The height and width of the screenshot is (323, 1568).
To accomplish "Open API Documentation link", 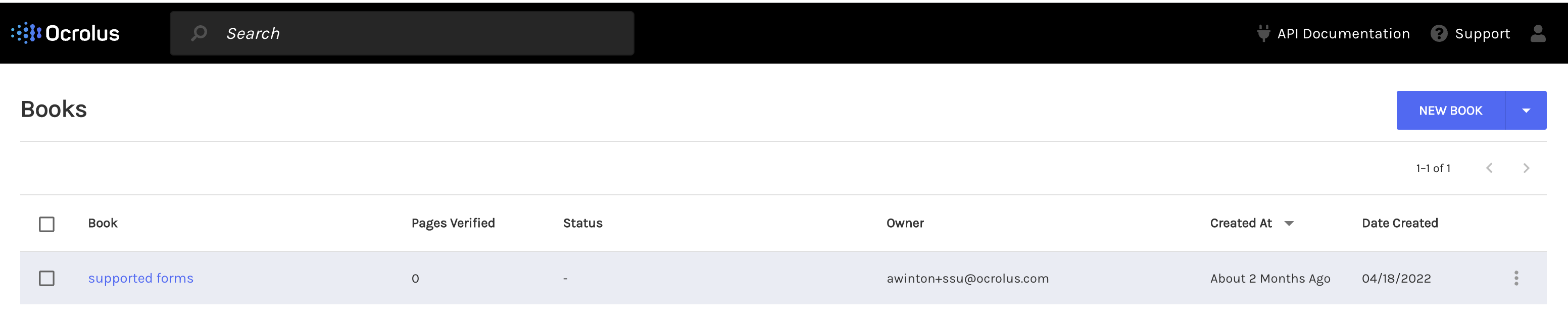I will click(x=1343, y=33).
